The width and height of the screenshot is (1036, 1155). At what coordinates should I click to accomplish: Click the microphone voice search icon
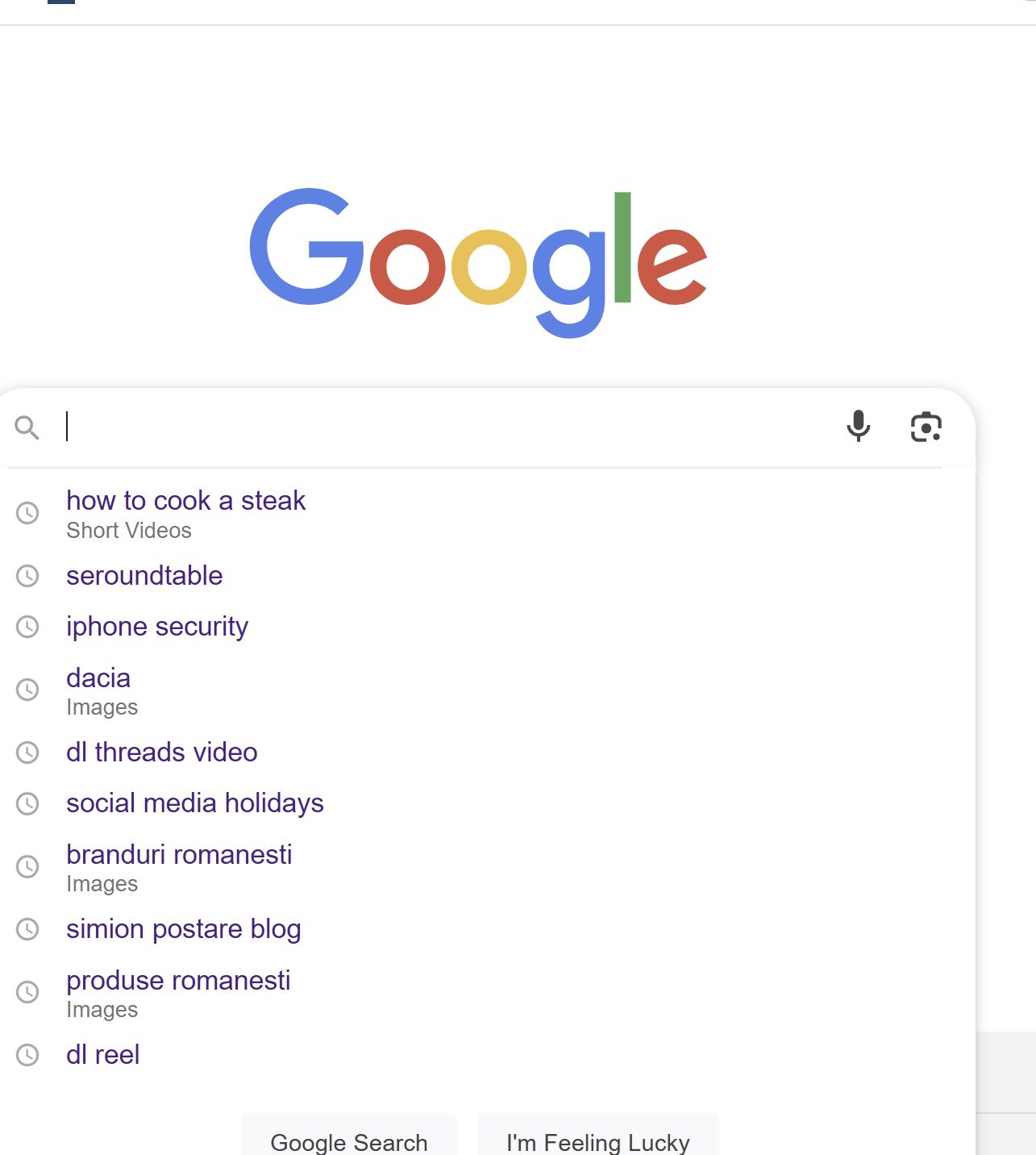[x=859, y=427]
